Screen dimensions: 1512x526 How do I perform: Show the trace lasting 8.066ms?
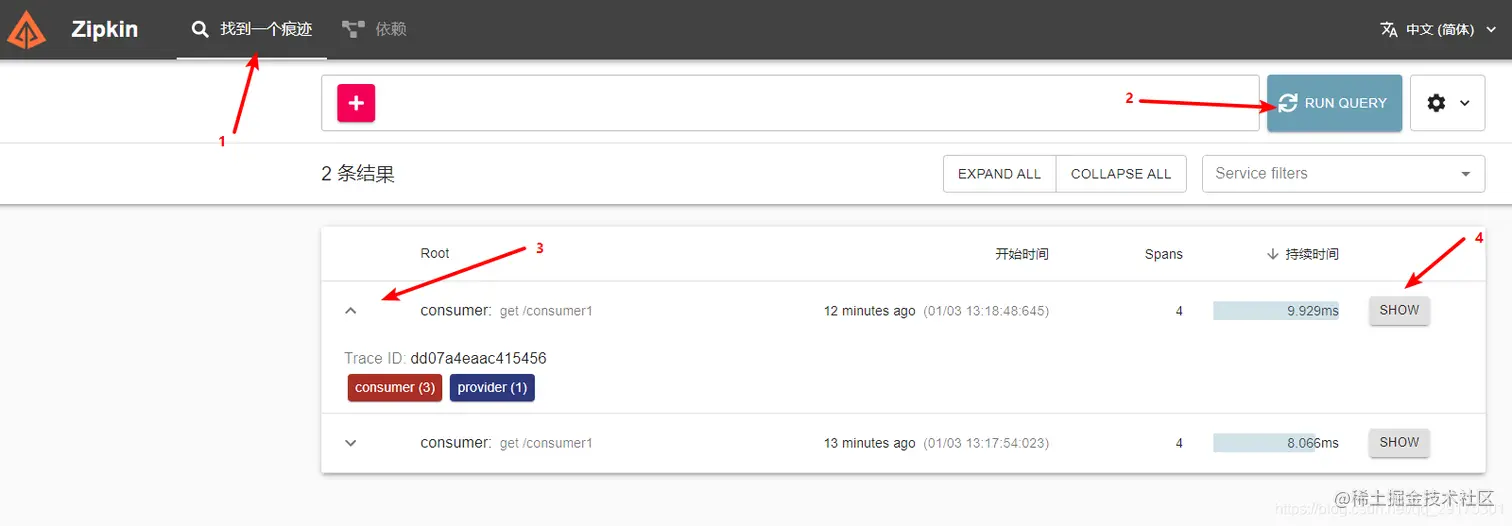pyautogui.click(x=1399, y=443)
